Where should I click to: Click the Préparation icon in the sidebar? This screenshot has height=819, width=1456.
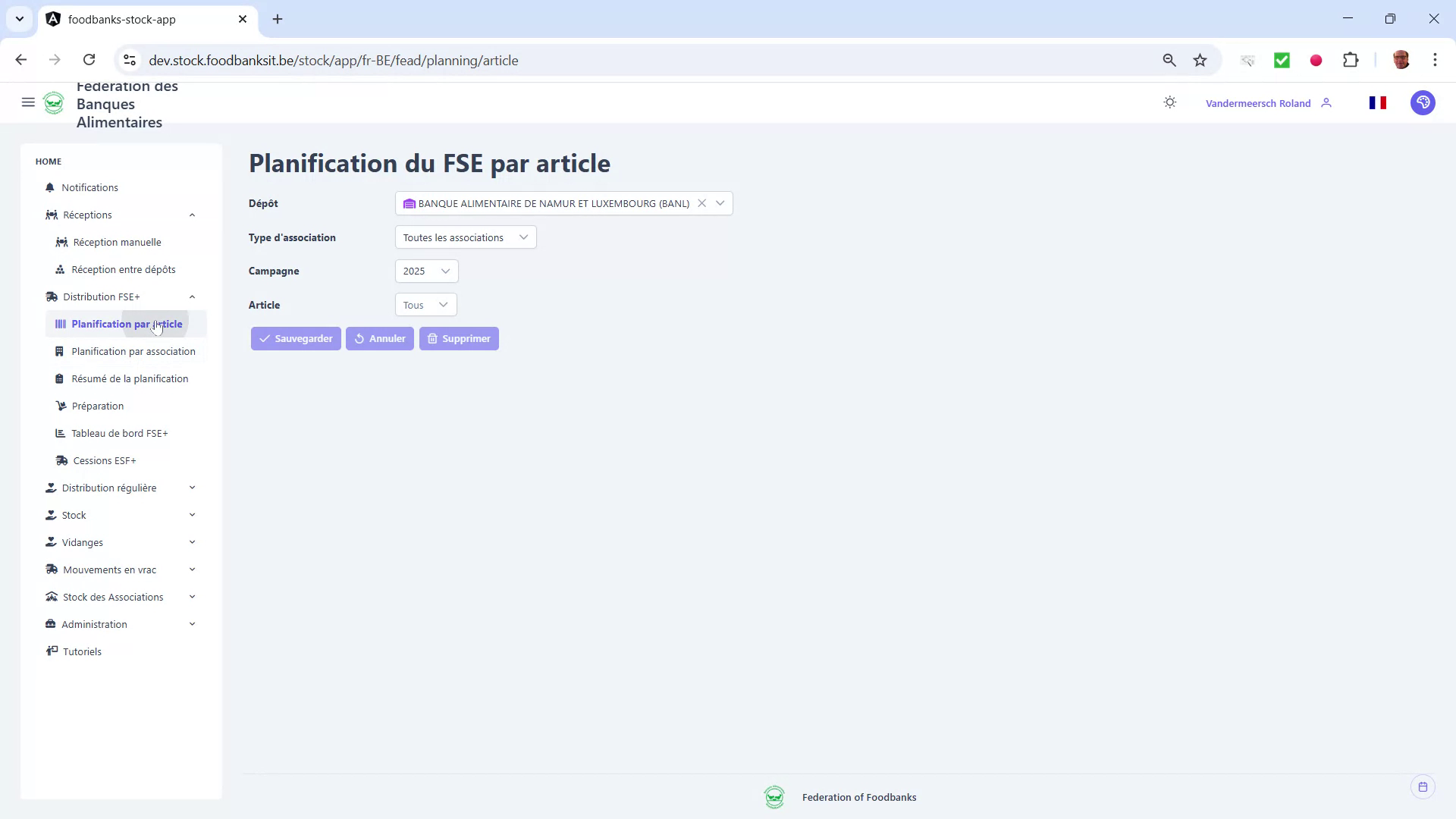tap(61, 406)
